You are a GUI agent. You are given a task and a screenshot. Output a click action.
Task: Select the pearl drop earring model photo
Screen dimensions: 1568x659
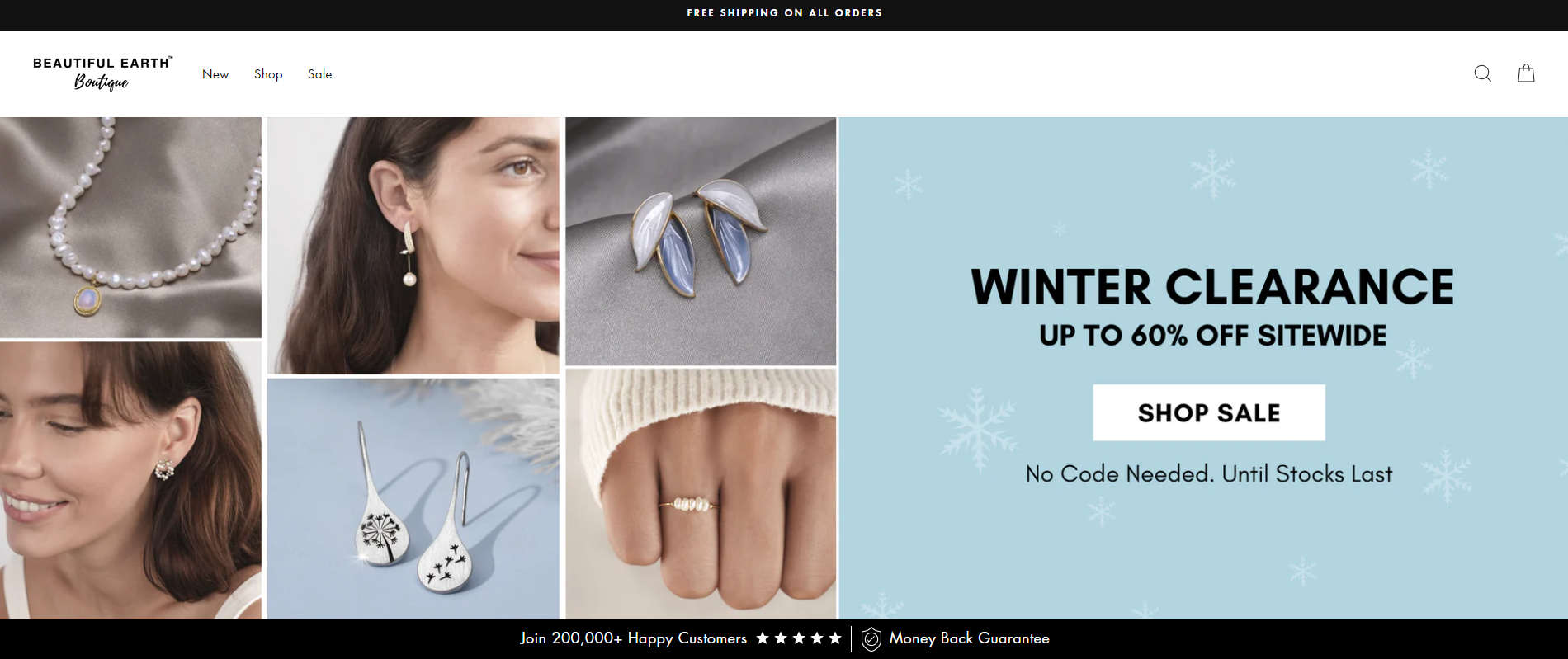413,246
